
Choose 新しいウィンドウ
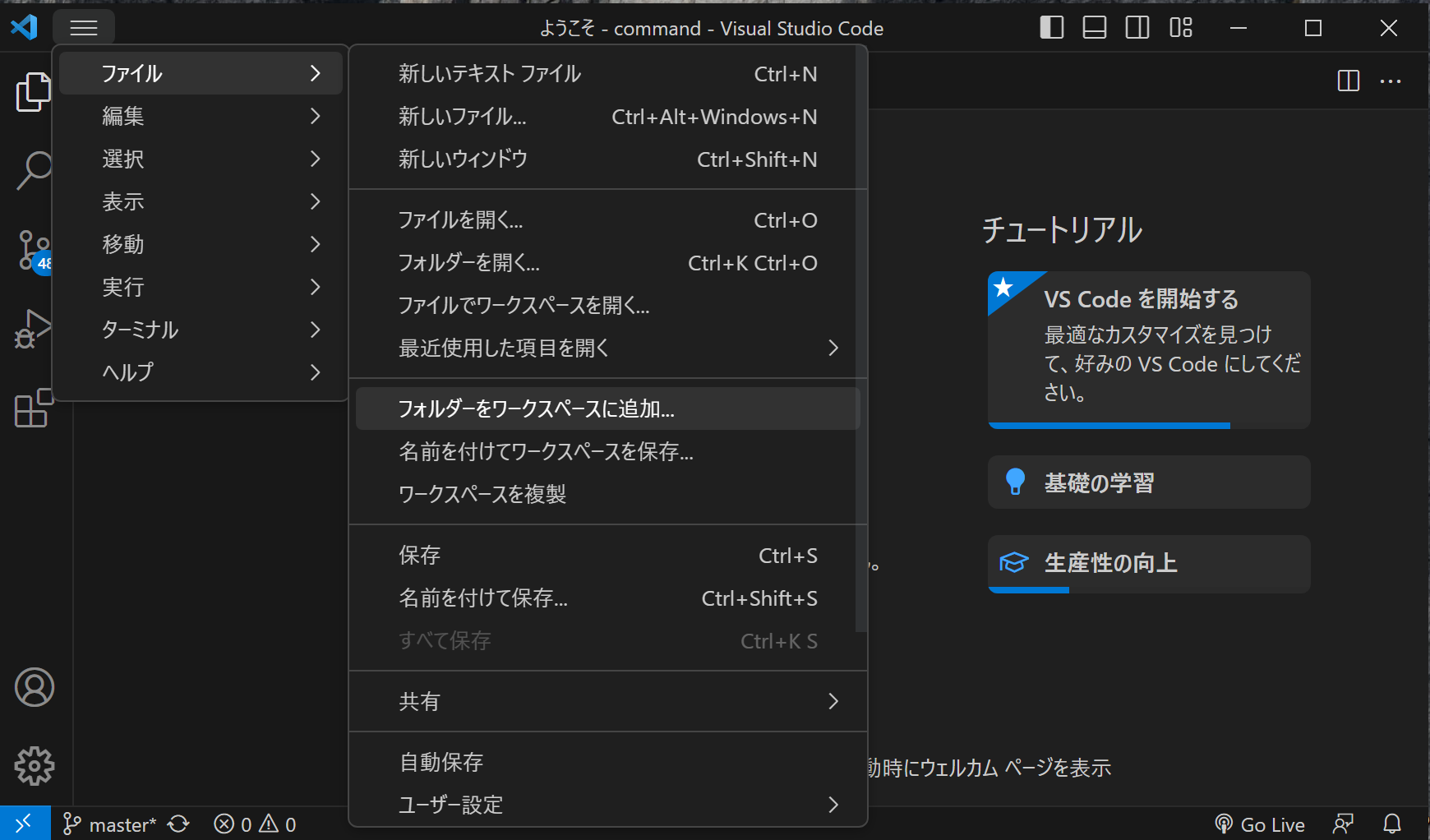point(607,159)
